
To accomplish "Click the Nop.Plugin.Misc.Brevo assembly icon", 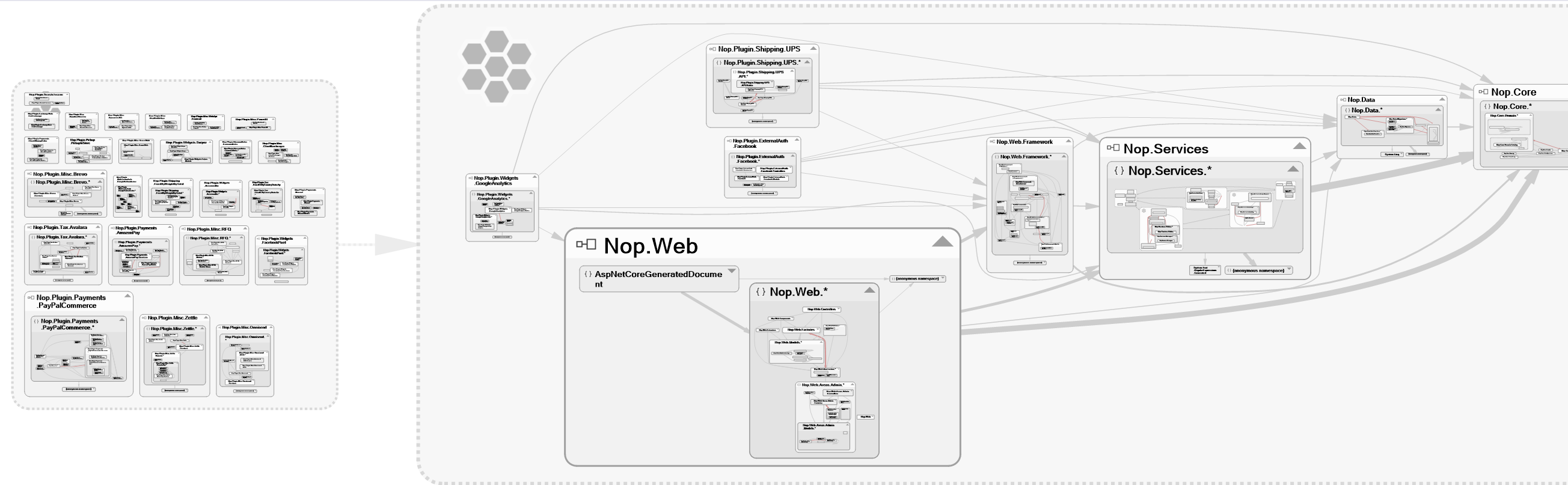I will pos(30,174).
